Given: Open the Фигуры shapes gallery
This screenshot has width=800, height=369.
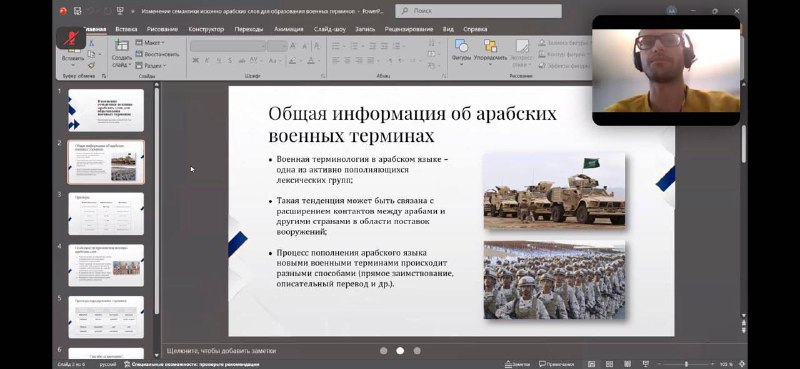Looking at the screenshot, I should click(x=461, y=52).
